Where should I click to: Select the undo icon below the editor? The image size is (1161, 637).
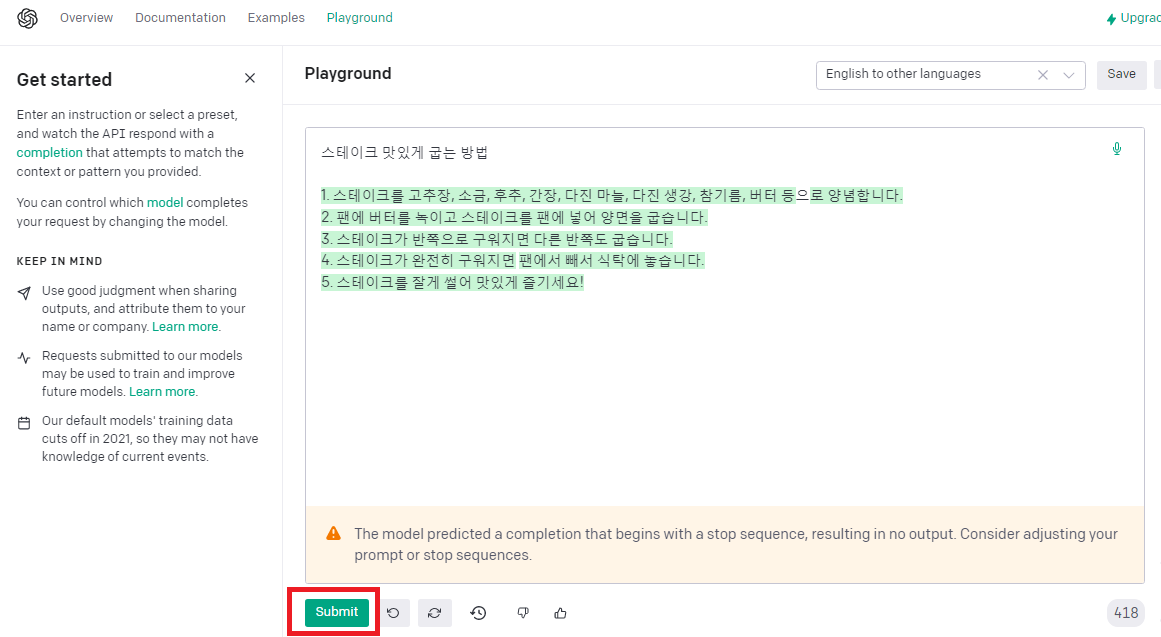(x=394, y=612)
